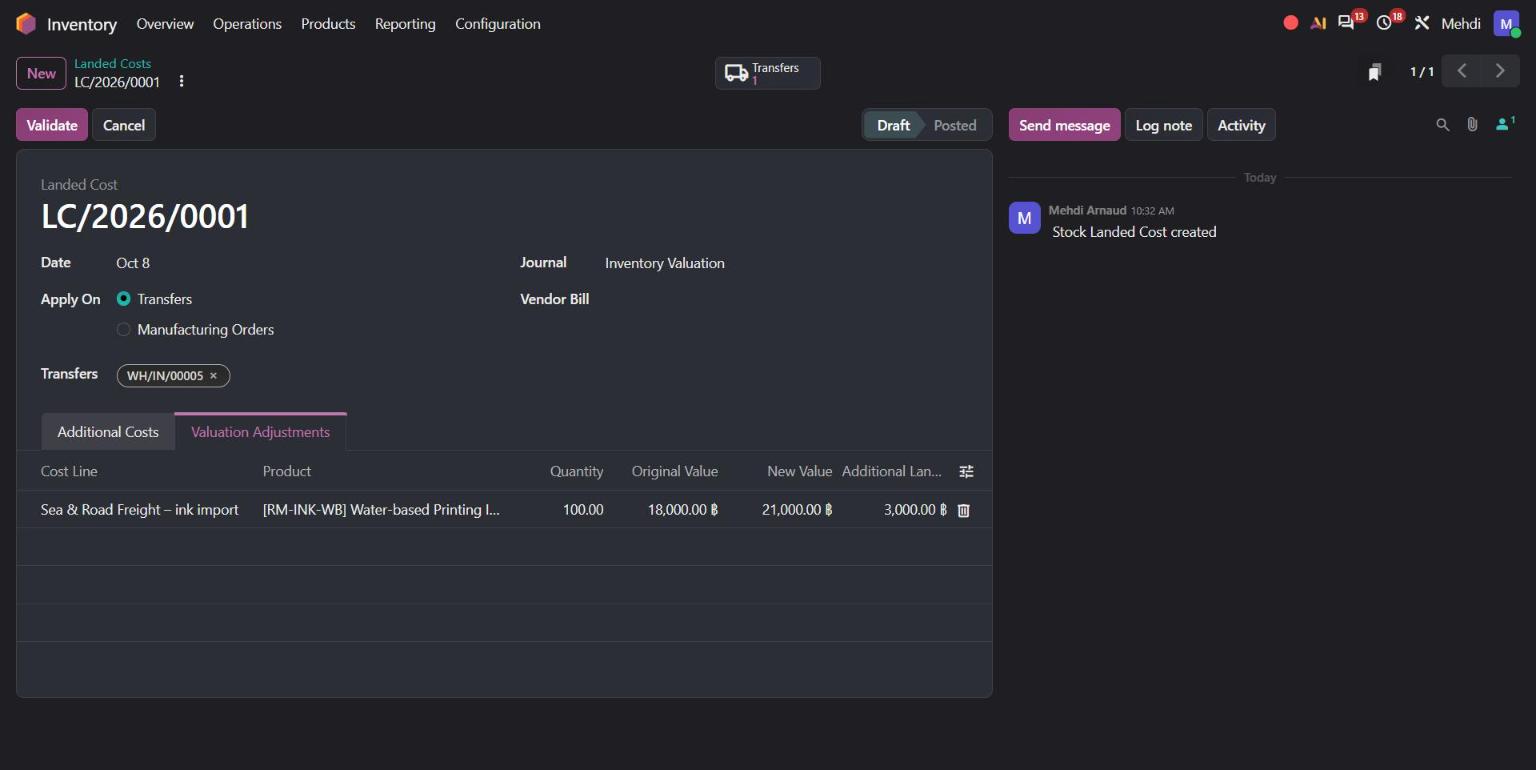Open the AI assistant icon in top bar

[1318, 23]
